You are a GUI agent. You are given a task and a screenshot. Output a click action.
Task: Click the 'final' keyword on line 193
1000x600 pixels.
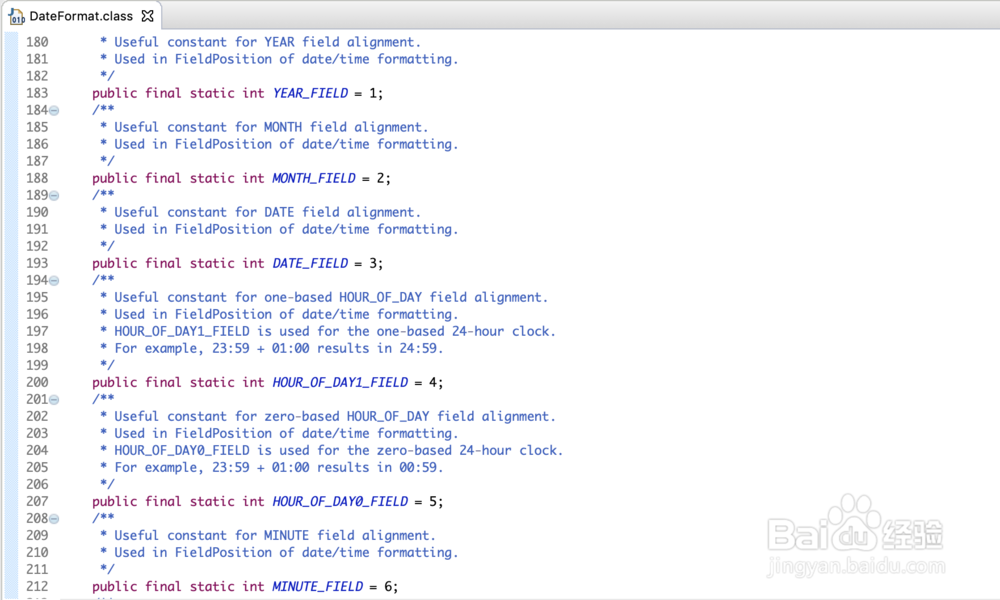(x=163, y=263)
